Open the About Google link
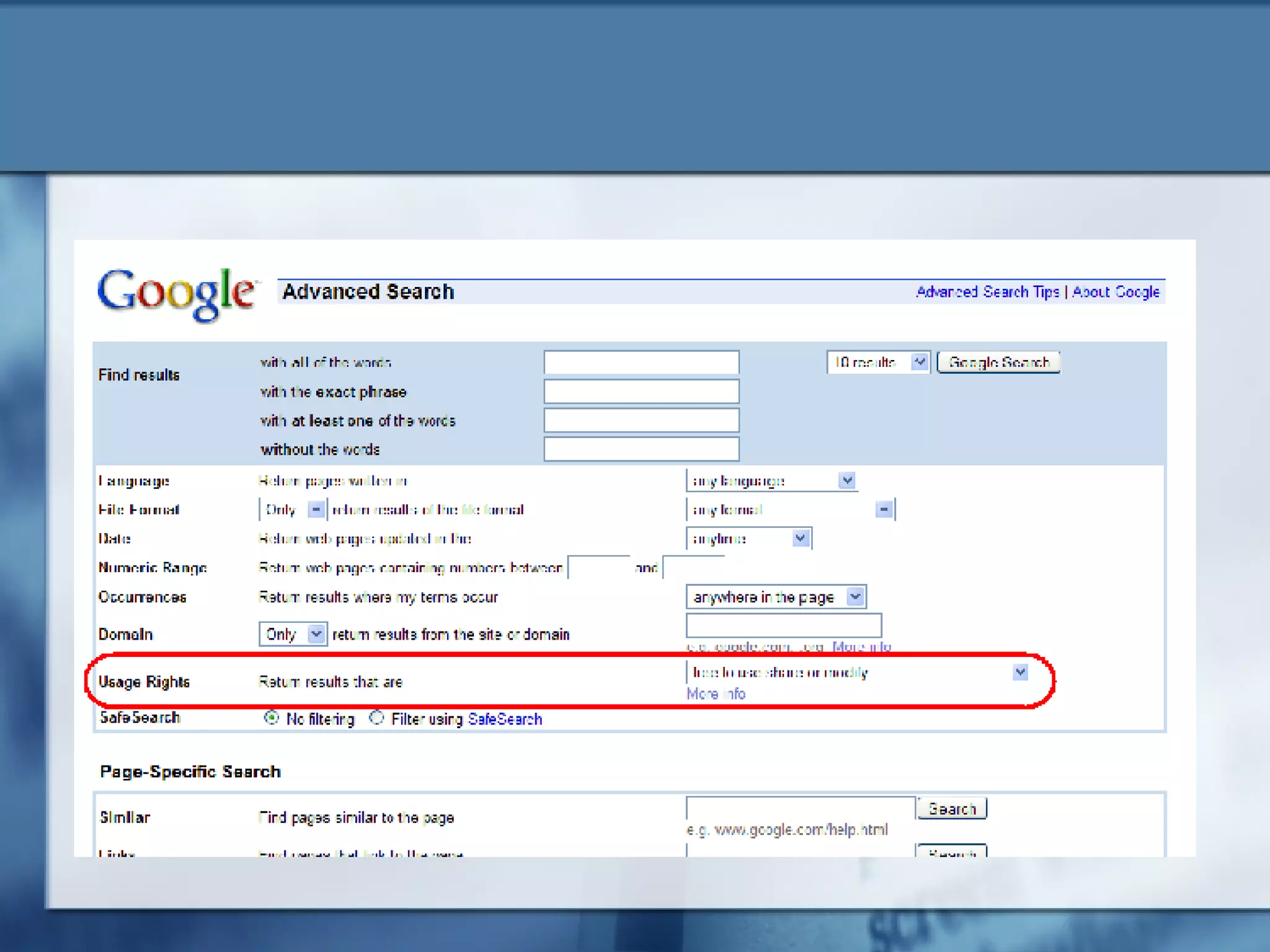The width and height of the screenshot is (1270, 952). [1116, 292]
